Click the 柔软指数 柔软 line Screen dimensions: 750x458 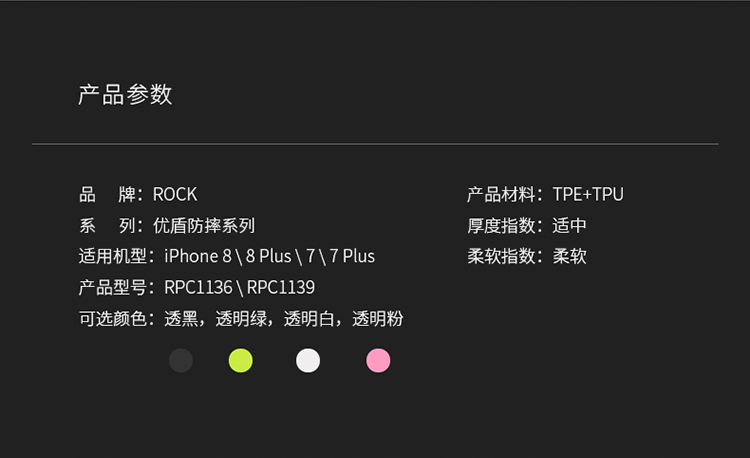527,256
